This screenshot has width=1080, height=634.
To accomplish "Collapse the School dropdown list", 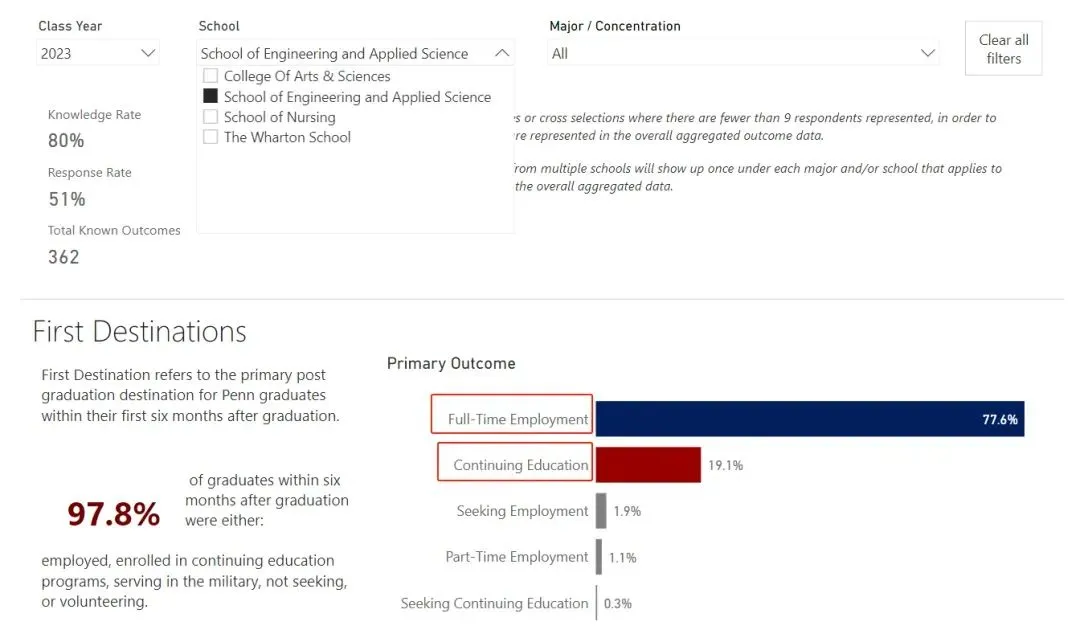I will click(x=503, y=54).
